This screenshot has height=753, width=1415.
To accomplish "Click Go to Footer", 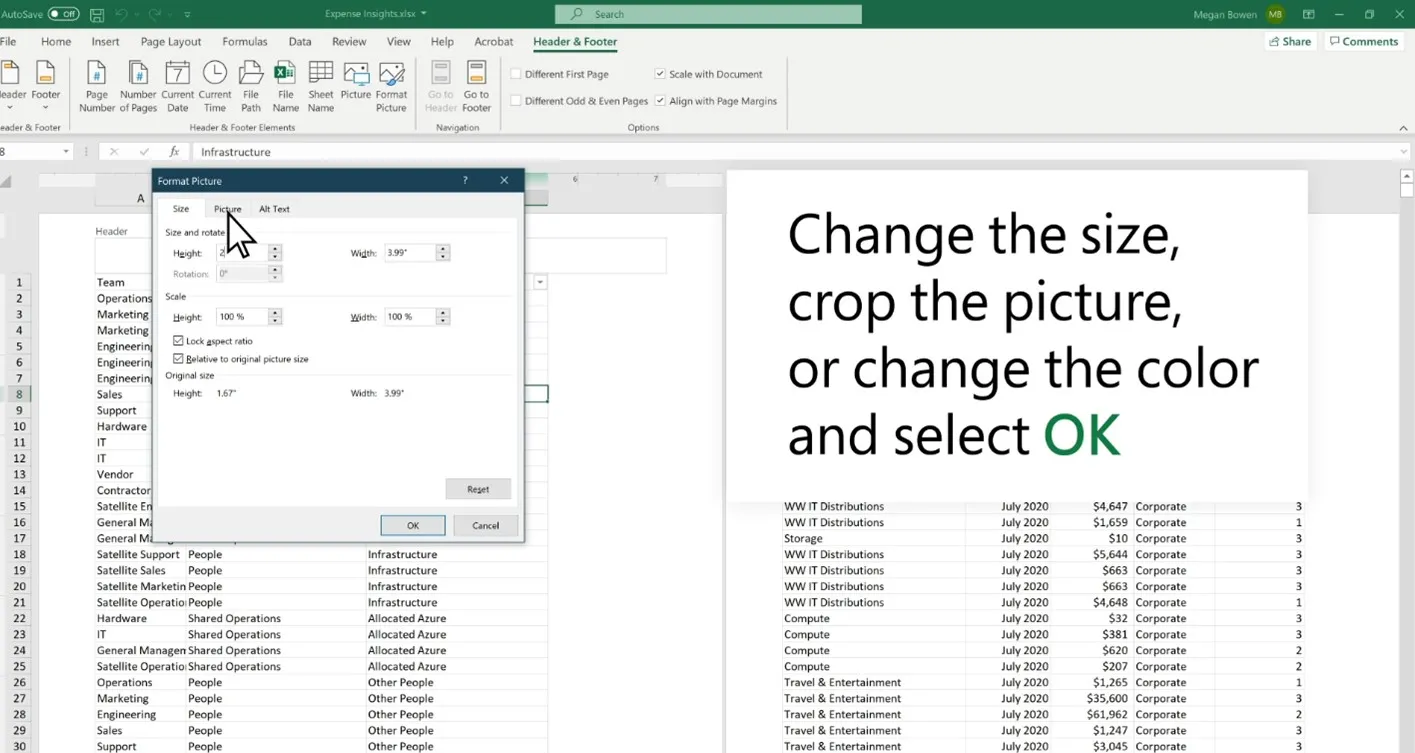I will click(x=476, y=86).
